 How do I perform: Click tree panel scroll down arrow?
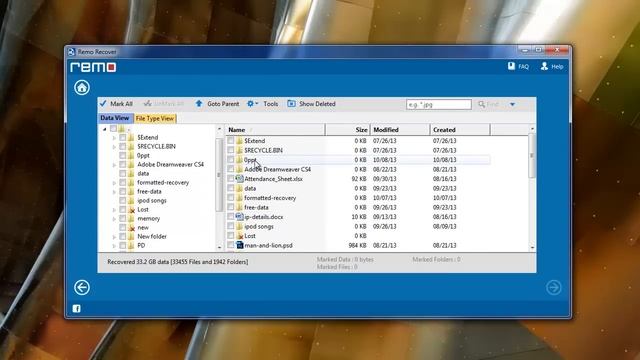click(x=219, y=247)
